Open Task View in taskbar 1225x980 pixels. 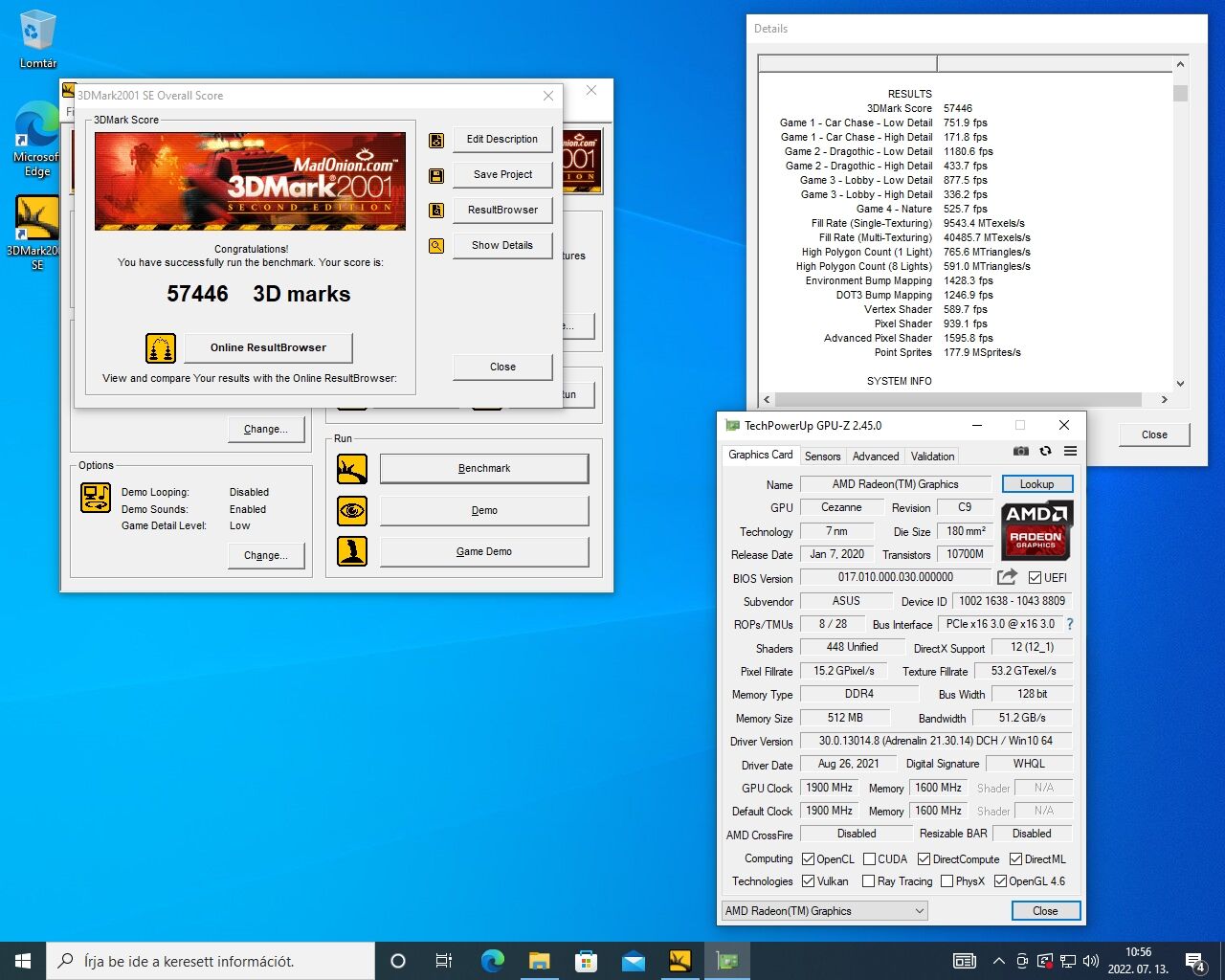coord(444,961)
